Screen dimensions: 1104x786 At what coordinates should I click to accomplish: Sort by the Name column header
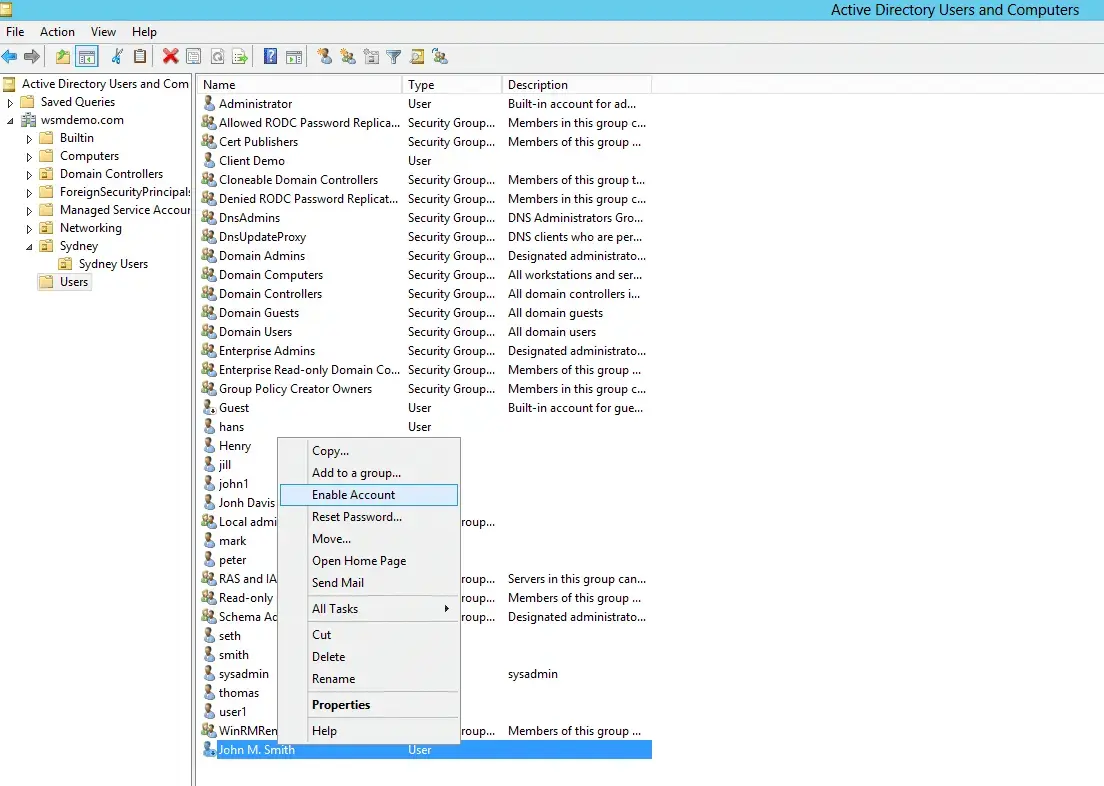click(x=299, y=85)
